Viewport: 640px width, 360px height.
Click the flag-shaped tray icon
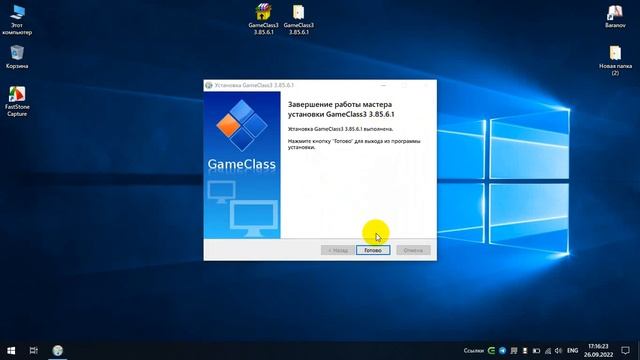[514, 351]
